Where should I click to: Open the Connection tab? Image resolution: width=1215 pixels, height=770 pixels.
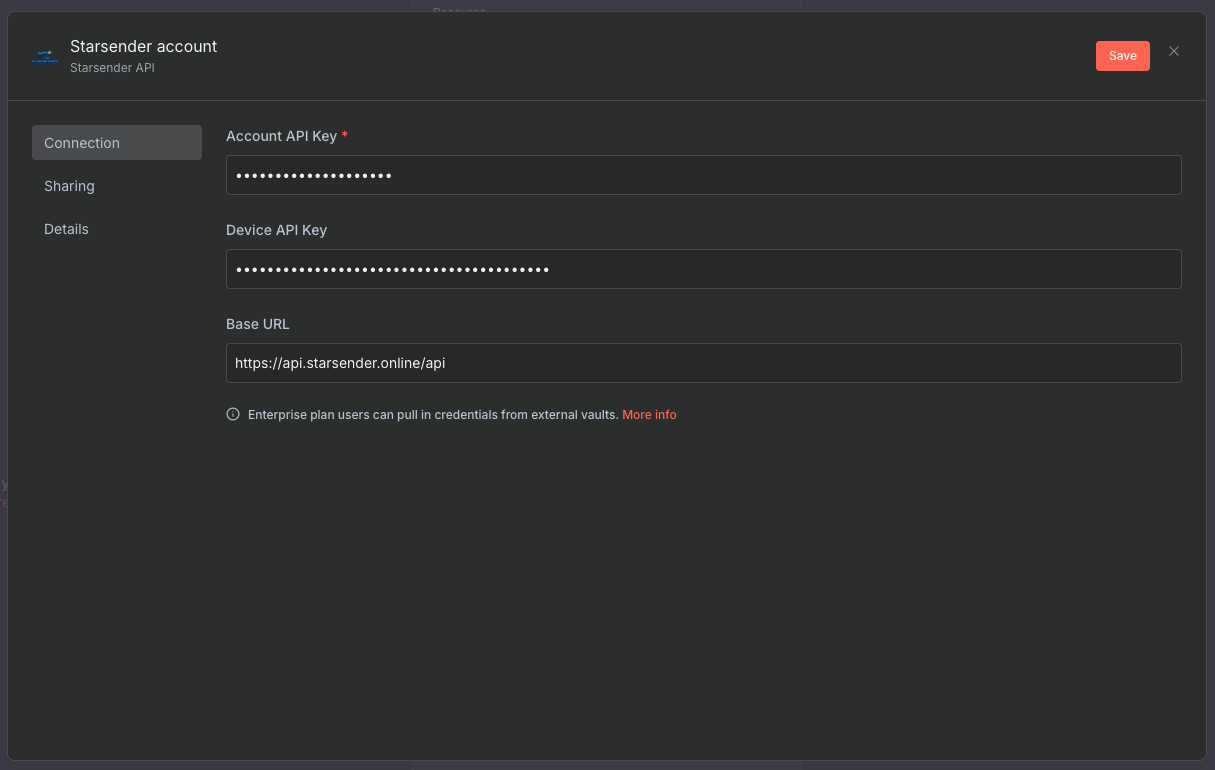pos(117,143)
